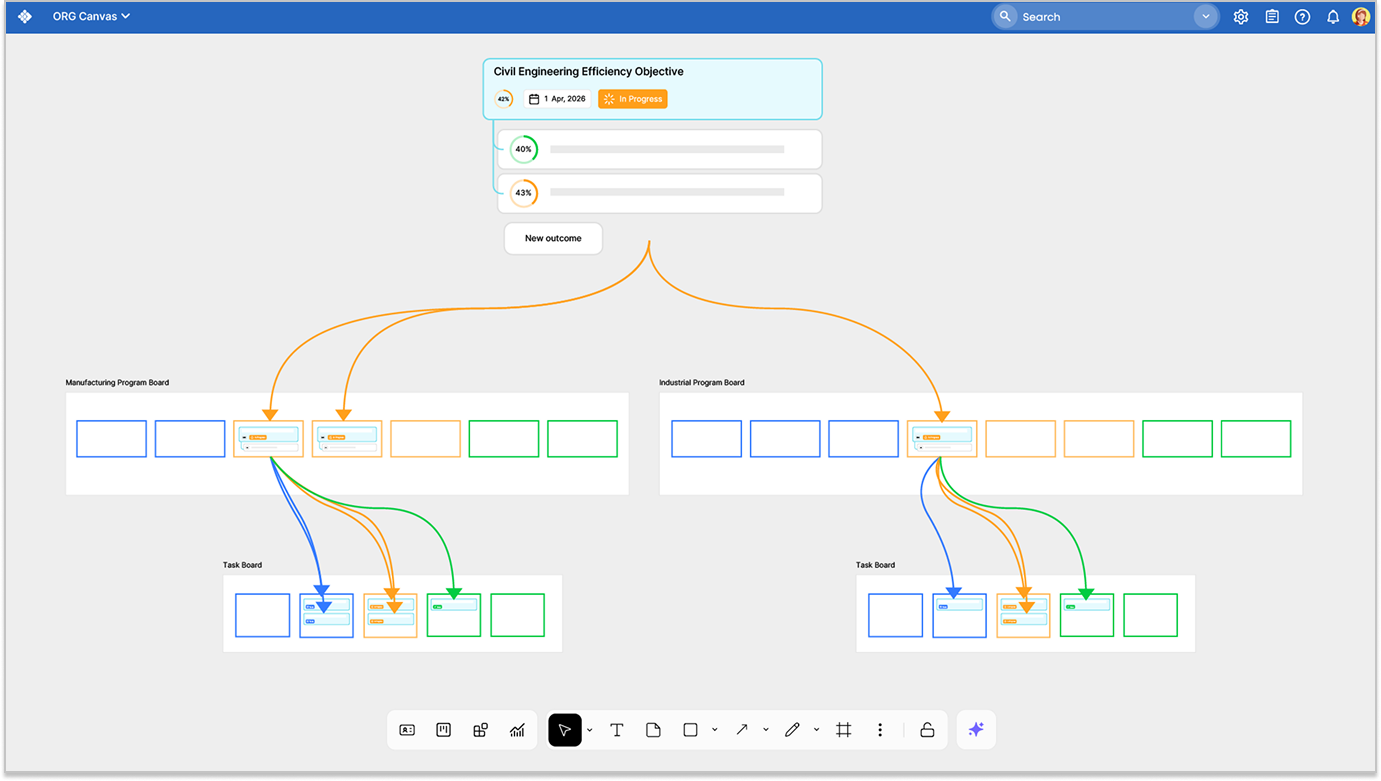Click the app logo in the top bar
Viewport: 1381px width, 781px height.
tap(25, 17)
